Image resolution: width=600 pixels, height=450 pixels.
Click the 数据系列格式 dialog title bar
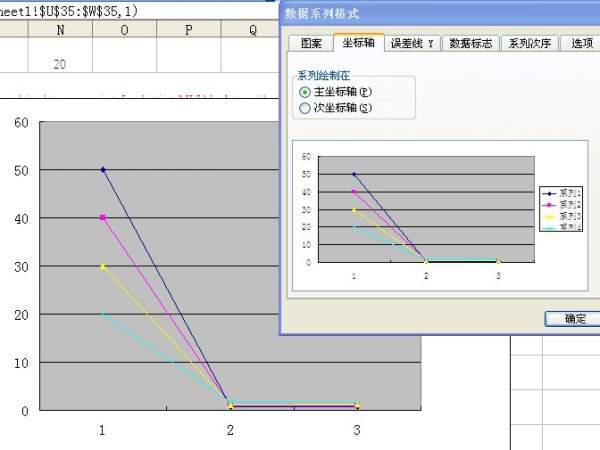click(x=440, y=14)
